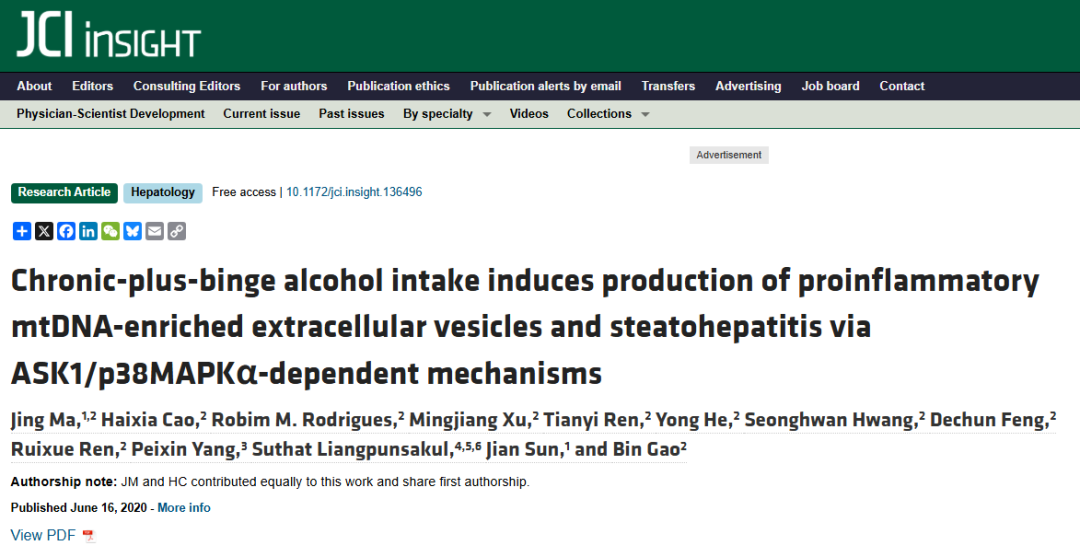1080x557 pixels.
Task: Open the Job board link
Action: (x=830, y=86)
